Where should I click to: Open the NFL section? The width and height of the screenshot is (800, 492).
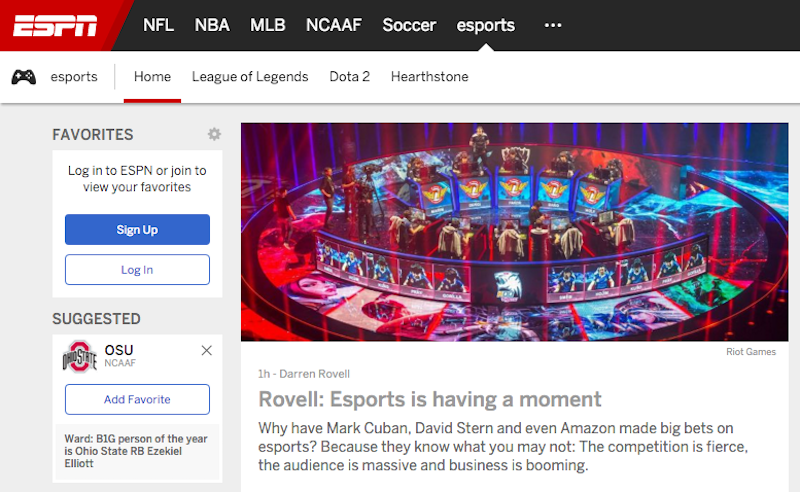coord(158,25)
